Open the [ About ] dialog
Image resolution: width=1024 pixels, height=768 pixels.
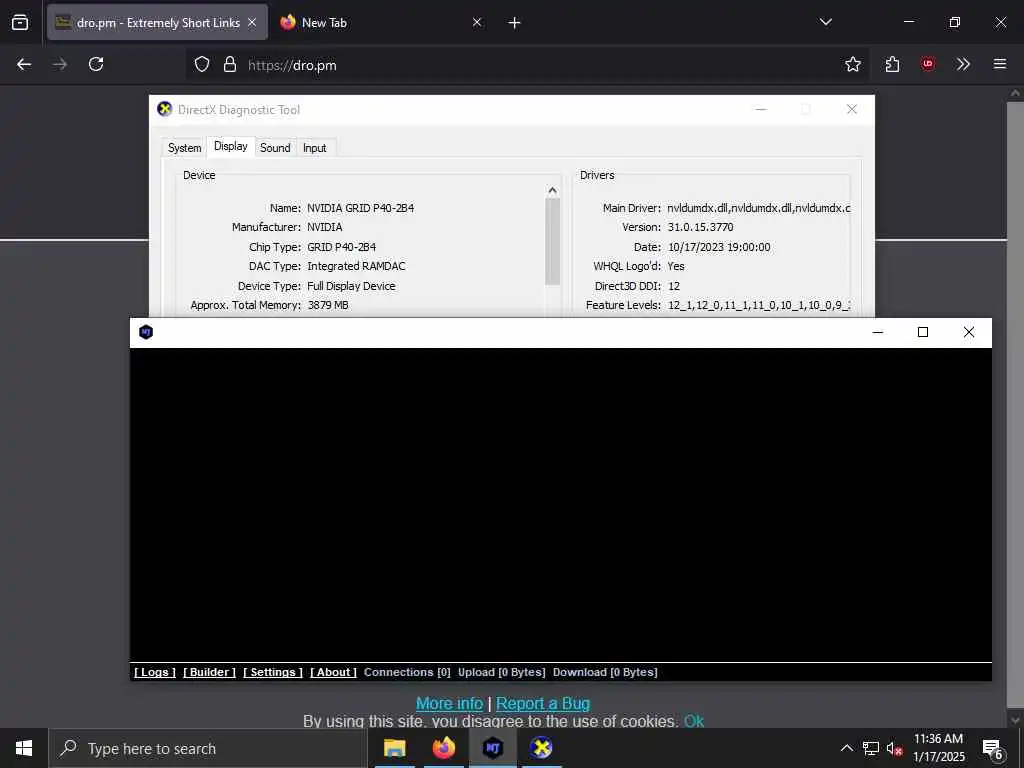tap(333, 672)
